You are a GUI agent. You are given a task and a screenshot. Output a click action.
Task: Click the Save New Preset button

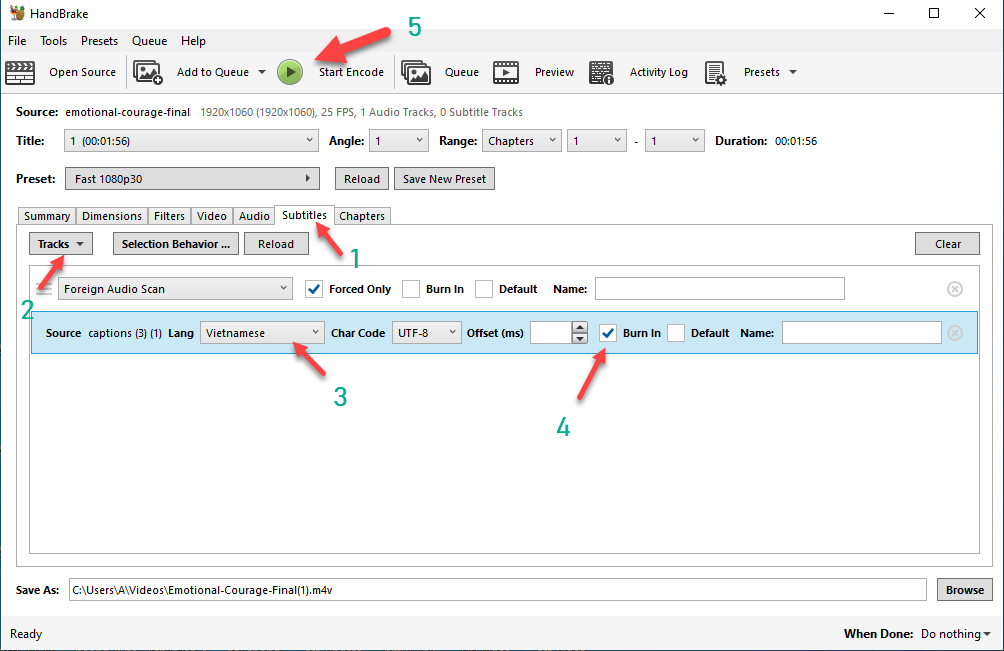pyautogui.click(x=444, y=179)
